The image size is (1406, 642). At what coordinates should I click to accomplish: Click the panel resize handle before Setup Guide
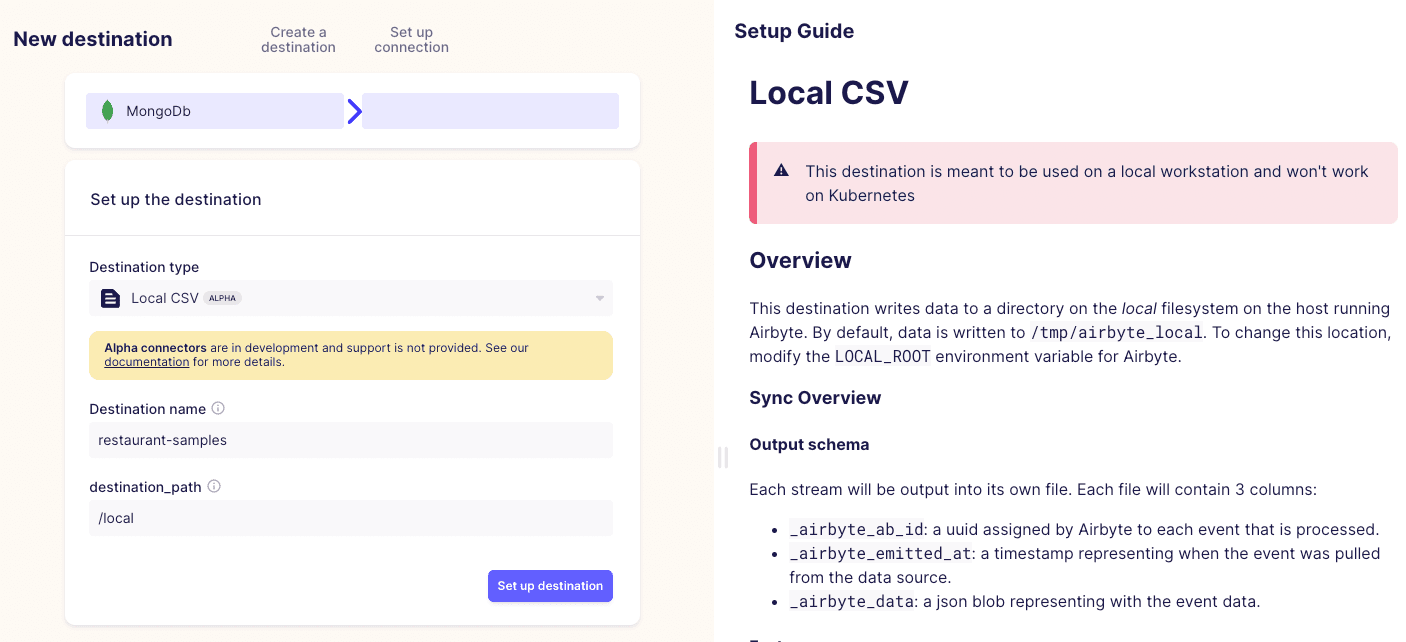coord(722,457)
